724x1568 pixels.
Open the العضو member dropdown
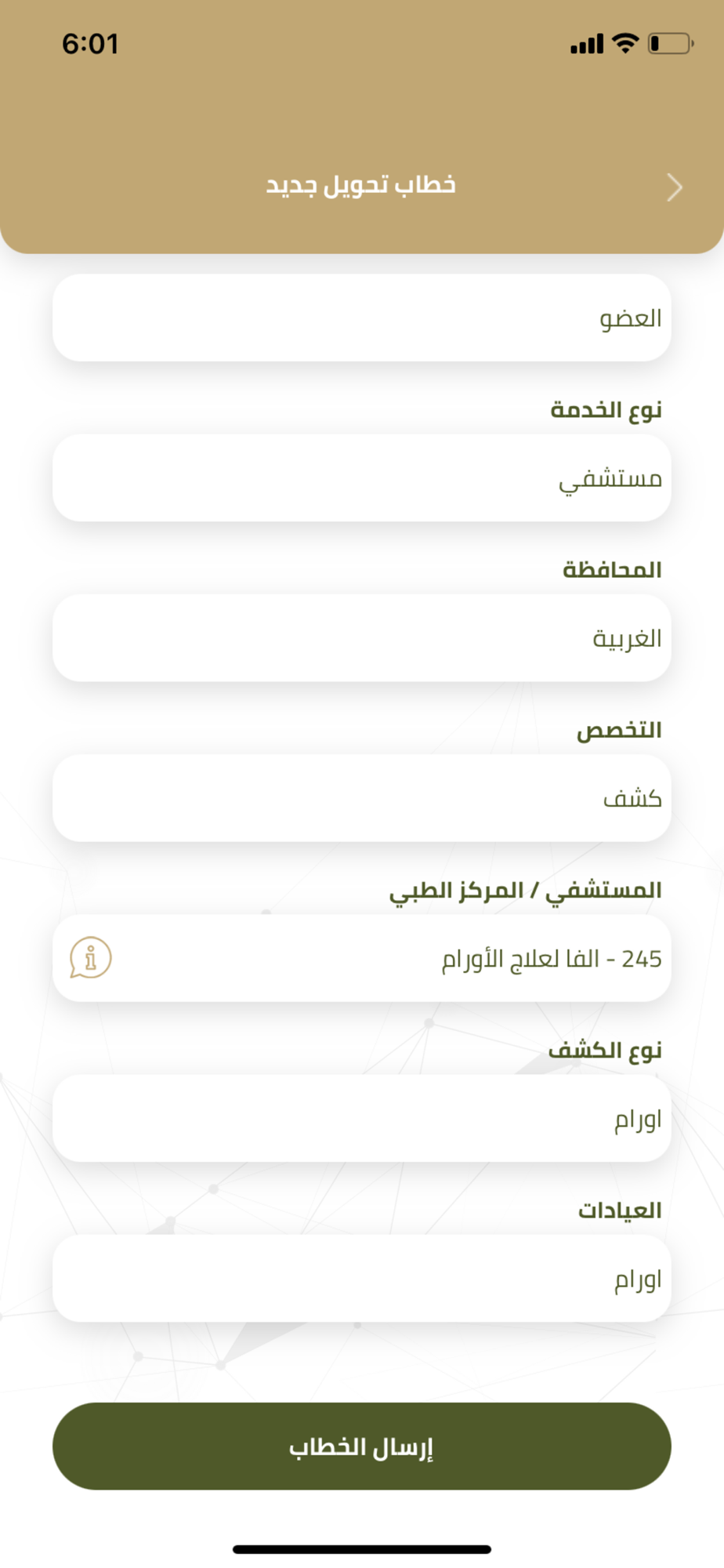pyautogui.click(x=362, y=318)
